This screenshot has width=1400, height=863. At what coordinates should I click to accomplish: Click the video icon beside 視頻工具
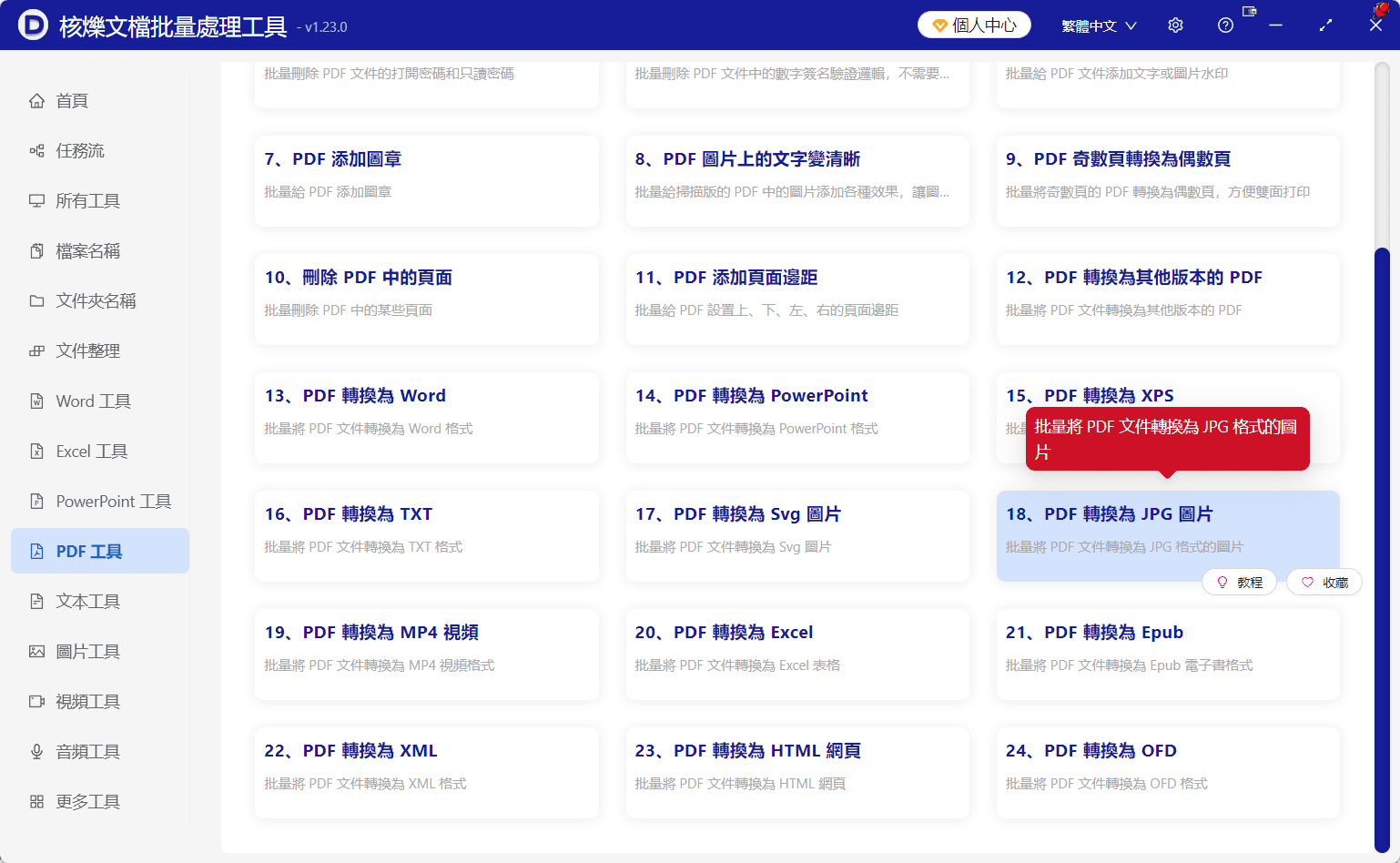(x=36, y=702)
